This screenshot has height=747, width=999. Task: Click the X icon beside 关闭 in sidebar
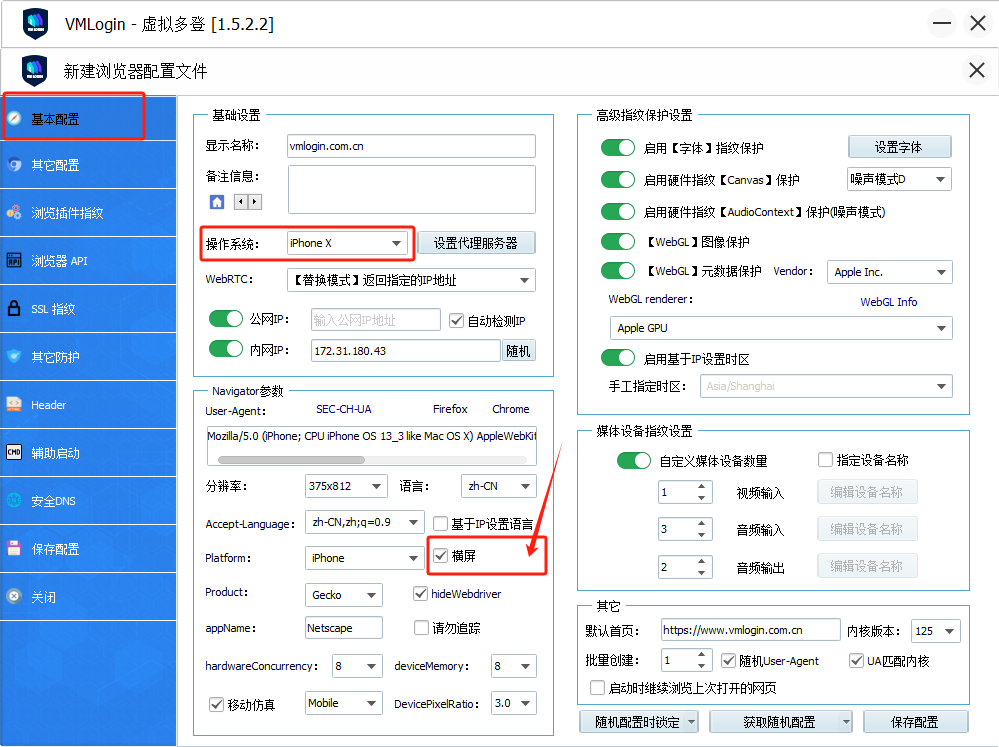click(x=14, y=596)
